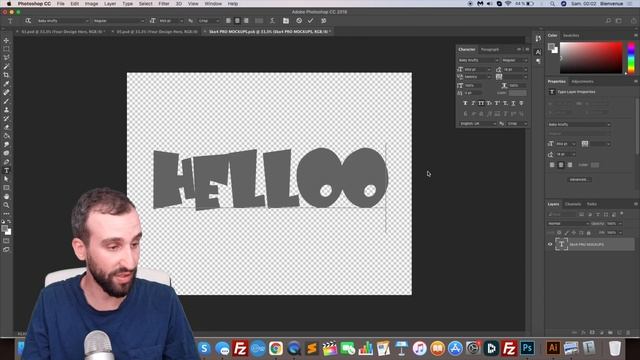Image resolution: width=640 pixels, height=360 pixels.
Task: Click the 3D text icon in options bar
Action: (324, 20)
